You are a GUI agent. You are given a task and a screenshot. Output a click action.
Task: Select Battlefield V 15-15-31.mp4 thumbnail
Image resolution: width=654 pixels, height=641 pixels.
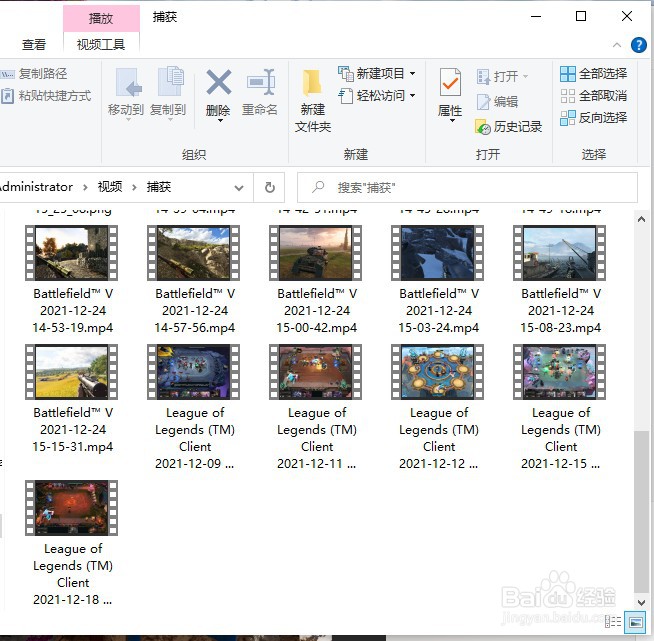pos(71,372)
